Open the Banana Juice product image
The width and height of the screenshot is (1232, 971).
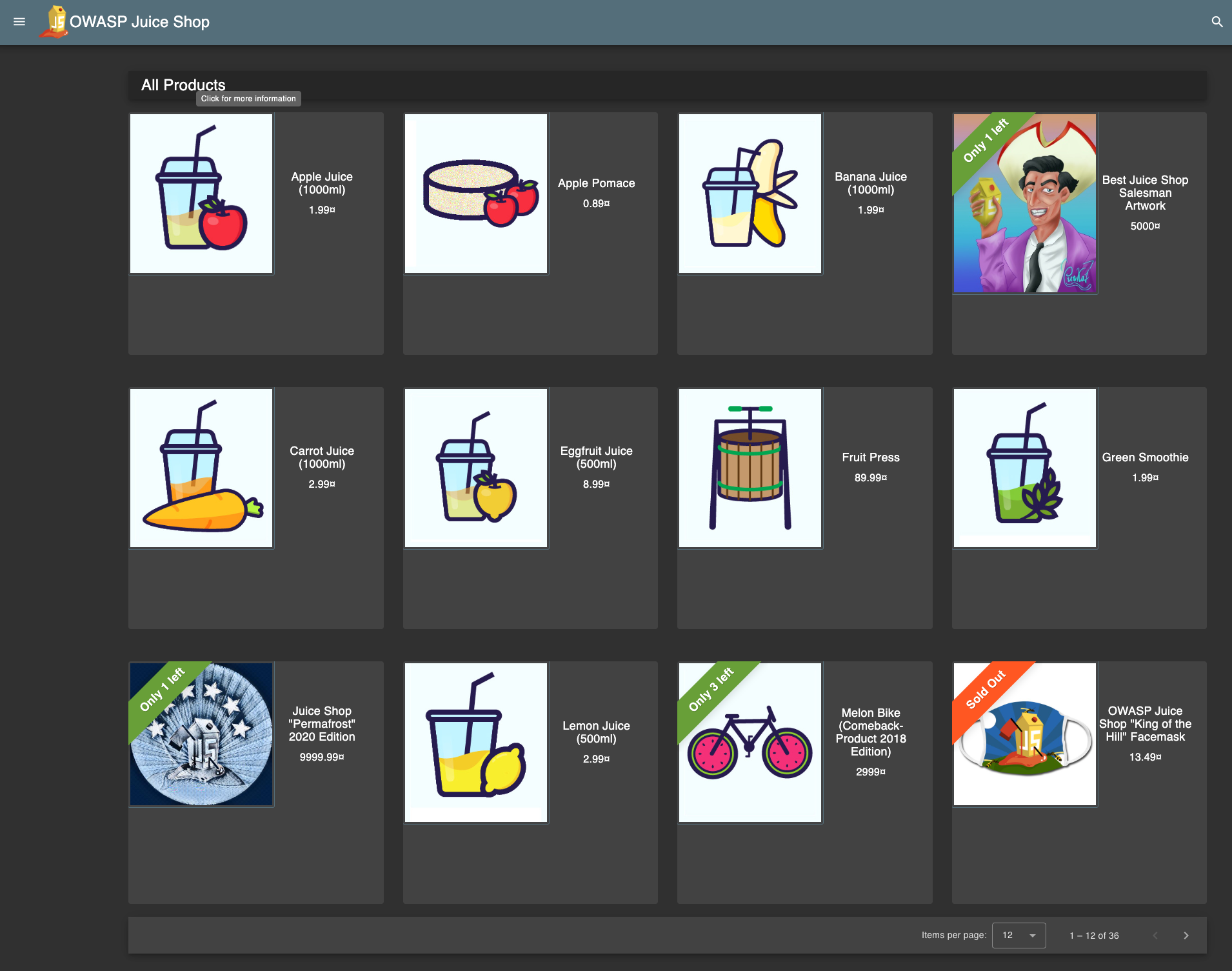750,194
